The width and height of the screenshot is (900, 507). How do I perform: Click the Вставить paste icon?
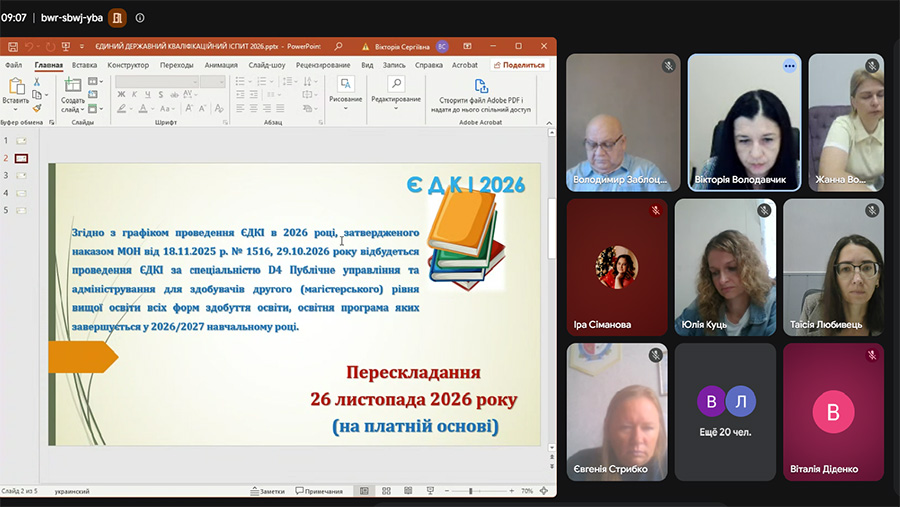[x=16, y=86]
